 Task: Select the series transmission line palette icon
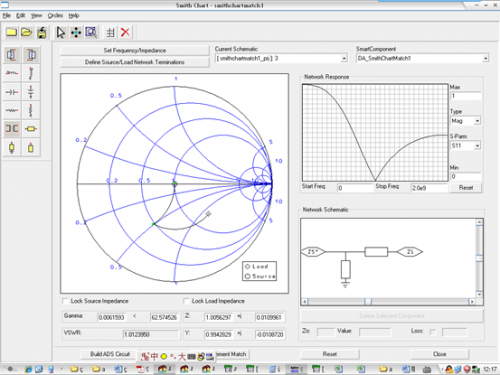click(31, 129)
